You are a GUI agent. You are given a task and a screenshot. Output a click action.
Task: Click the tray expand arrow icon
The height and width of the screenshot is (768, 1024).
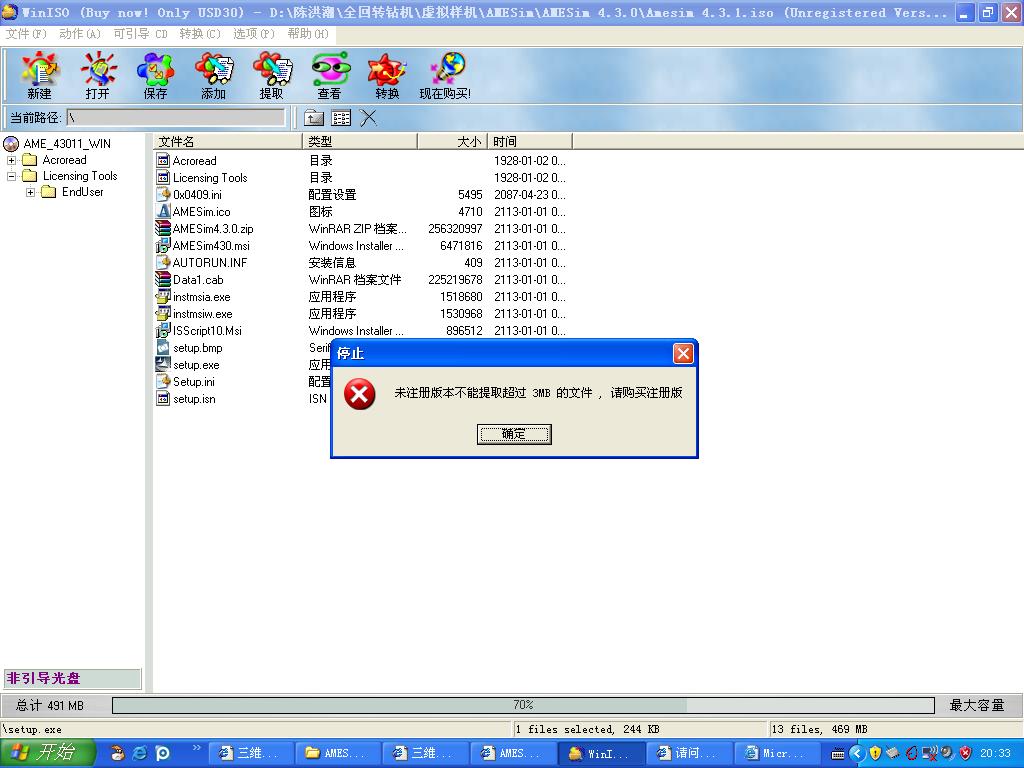point(857,753)
